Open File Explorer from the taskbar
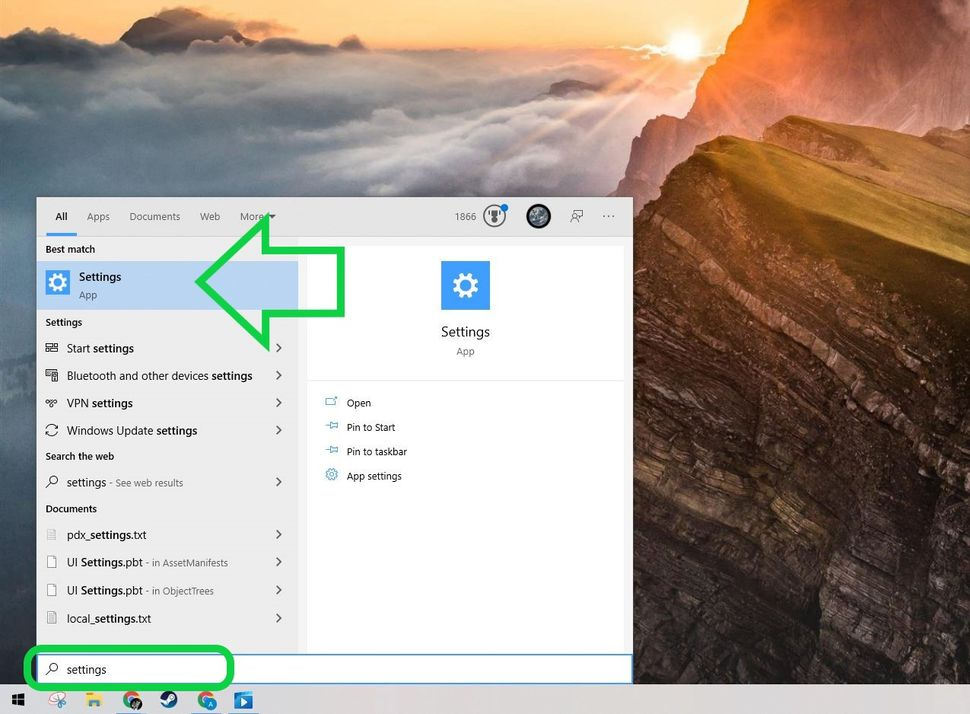 [94, 700]
